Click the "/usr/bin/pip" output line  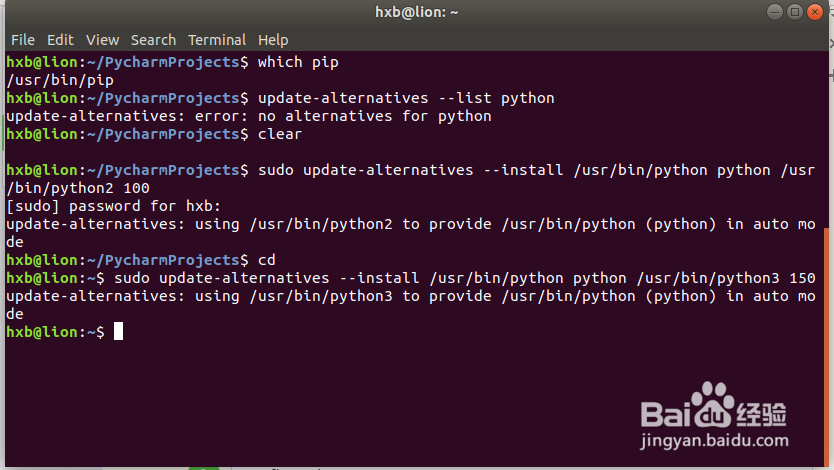60,80
